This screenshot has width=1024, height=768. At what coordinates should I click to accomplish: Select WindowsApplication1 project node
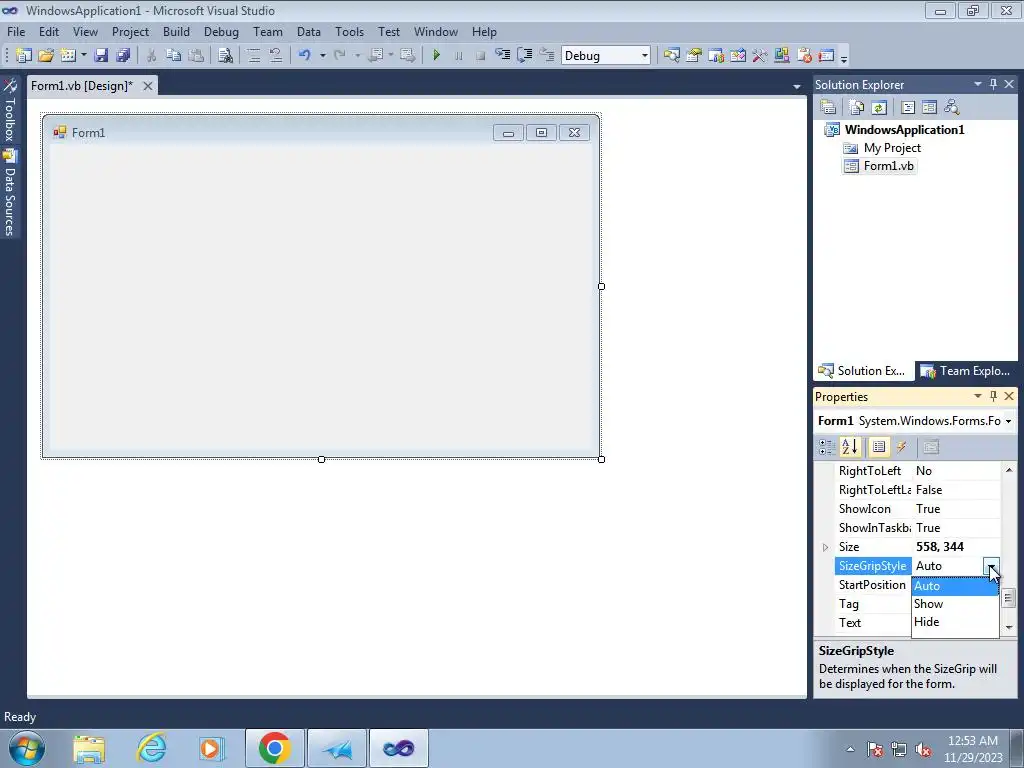tap(904, 129)
